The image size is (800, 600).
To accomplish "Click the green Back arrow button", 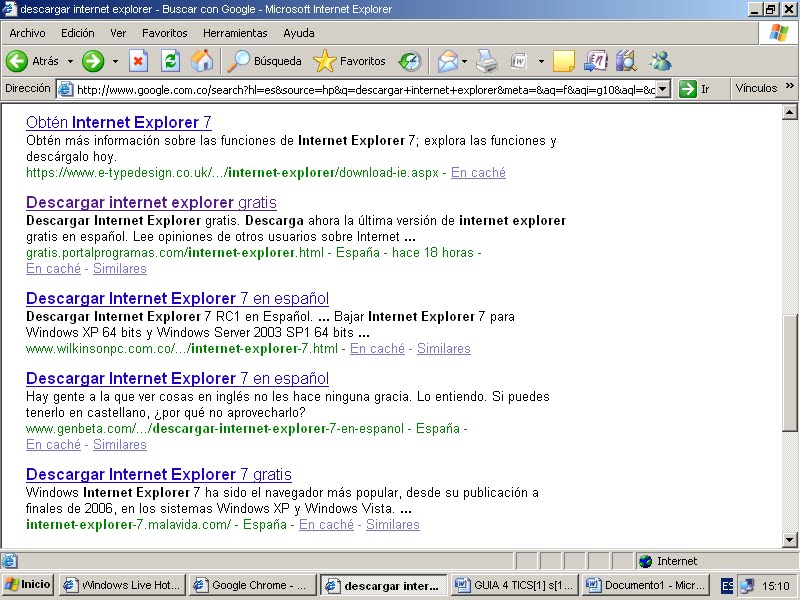I will coord(17,61).
